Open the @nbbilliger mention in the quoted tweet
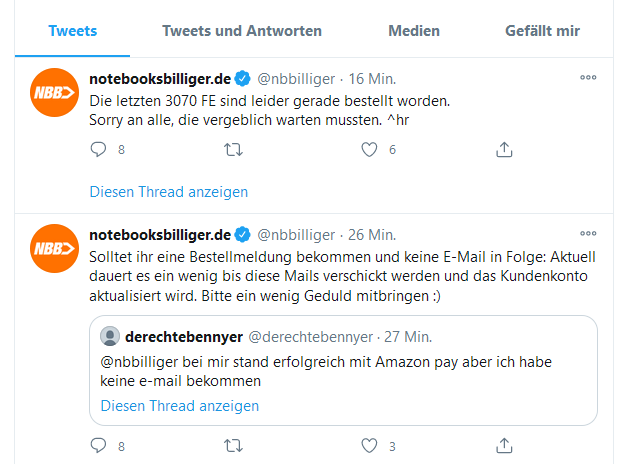Image resolution: width=617 pixels, height=464 pixels. pos(142,361)
